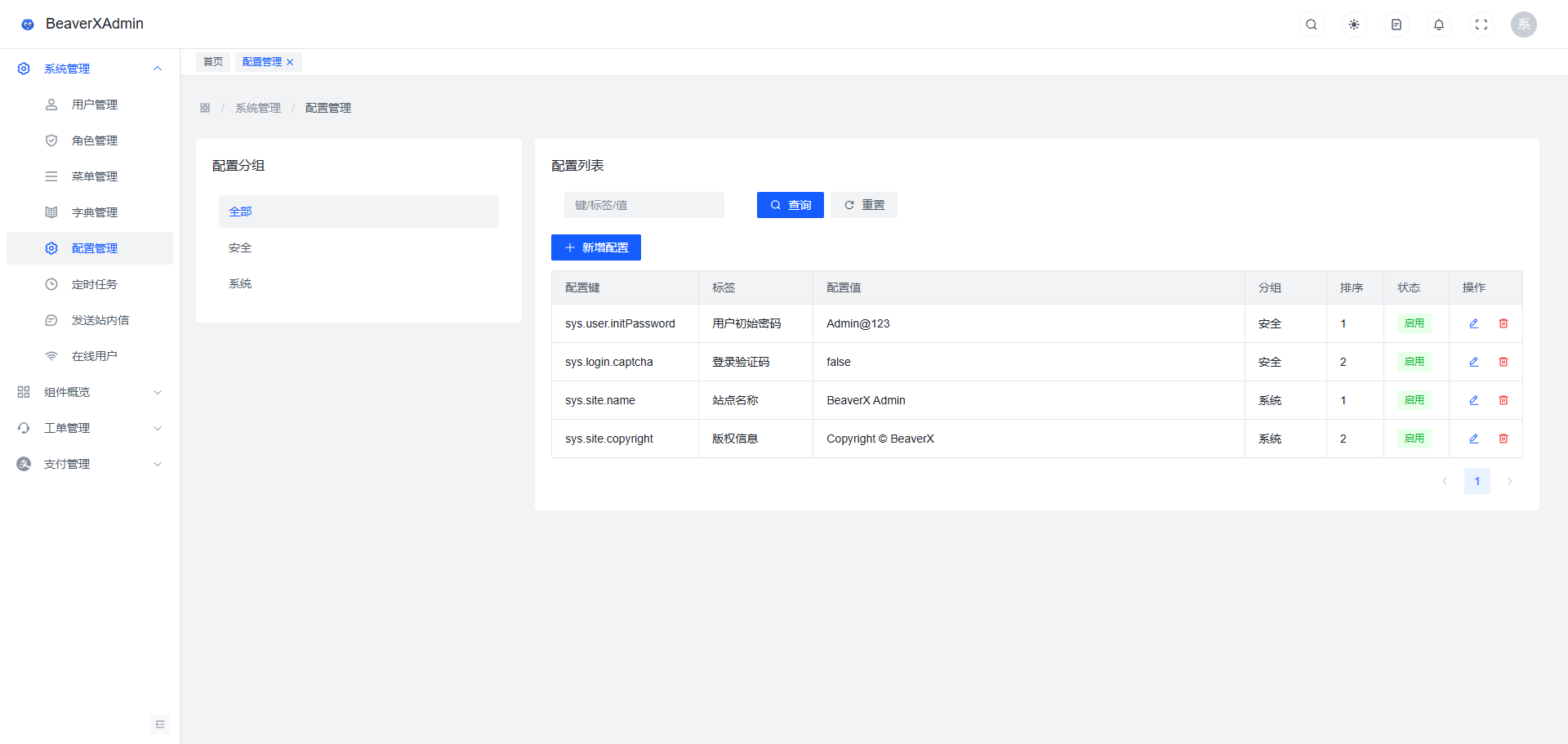Screen dimensions: 1568x744
Task: Edit the sys.site.name config
Action: click(1474, 400)
